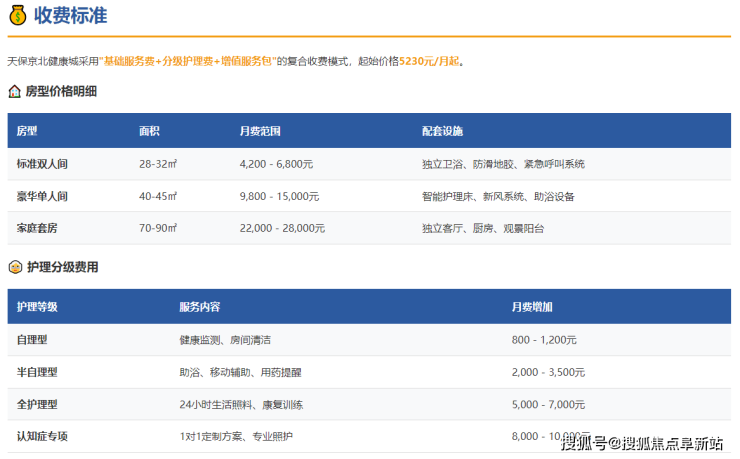The height and width of the screenshot is (459, 740).
Task: Click the 半自理型 care level row
Action: [x=37, y=372]
